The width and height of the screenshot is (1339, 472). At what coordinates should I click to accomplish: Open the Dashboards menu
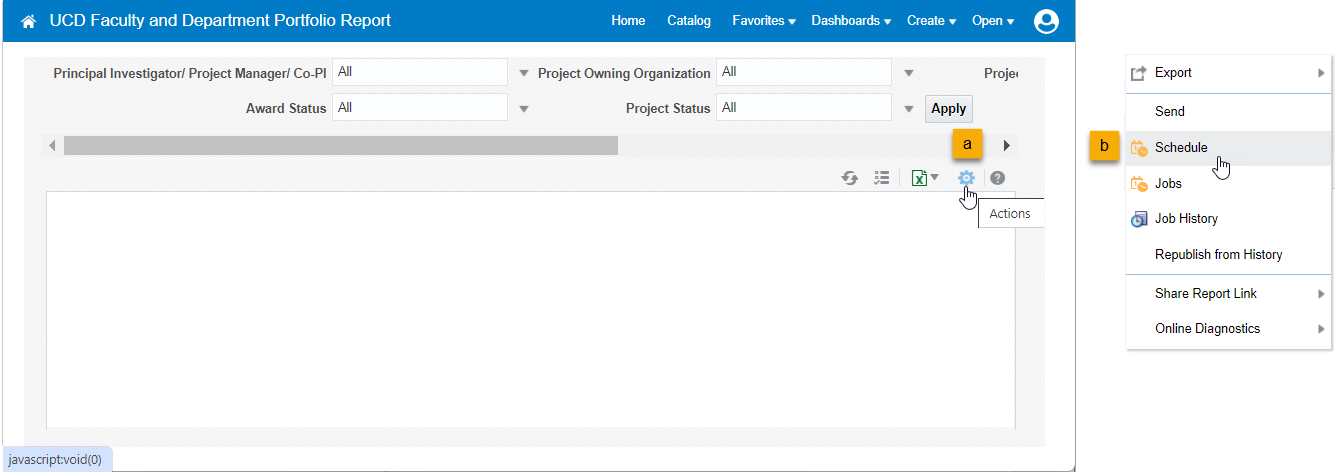(x=850, y=21)
